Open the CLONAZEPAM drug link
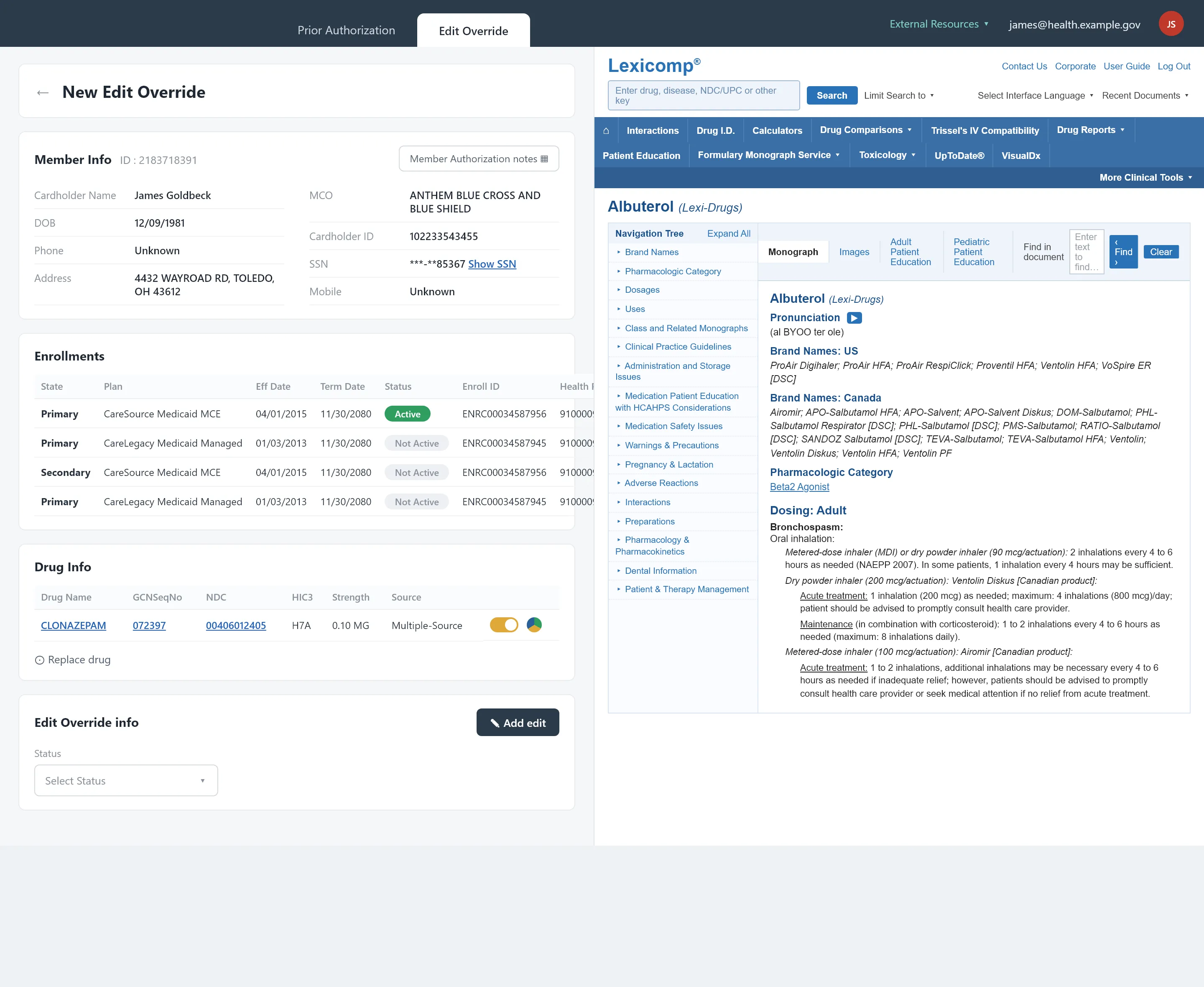Viewport: 1204px width, 987px height. (x=73, y=625)
